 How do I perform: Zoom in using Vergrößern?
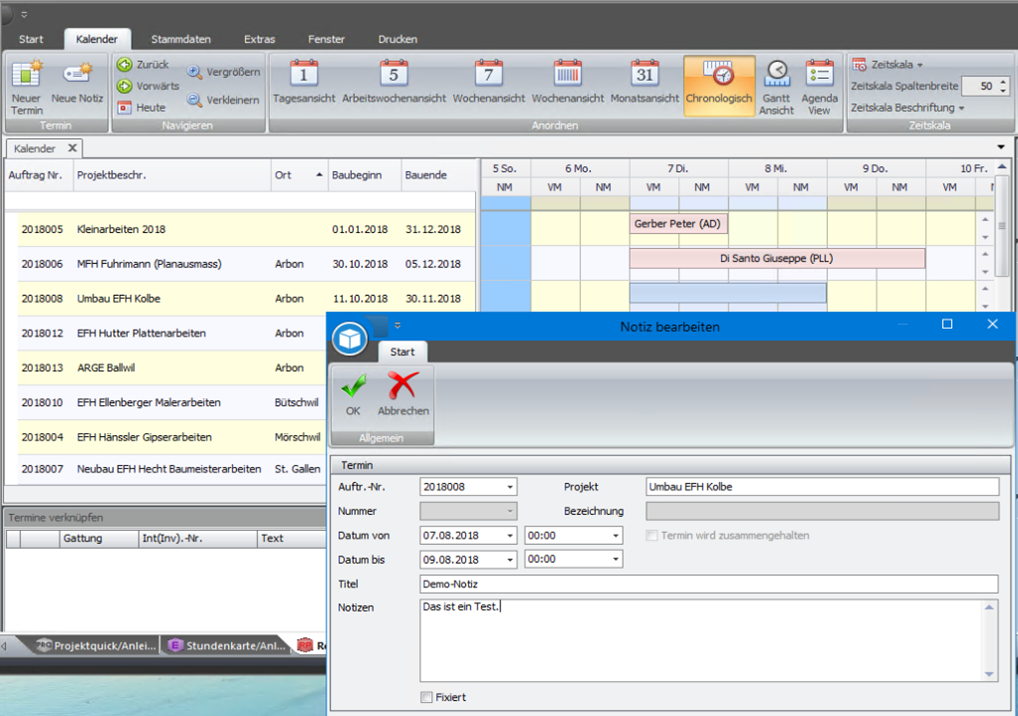tap(224, 72)
